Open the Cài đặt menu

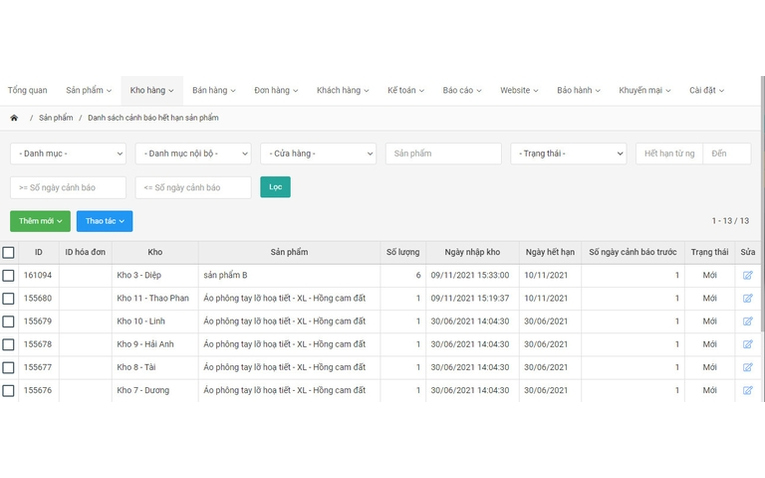coord(706,90)
